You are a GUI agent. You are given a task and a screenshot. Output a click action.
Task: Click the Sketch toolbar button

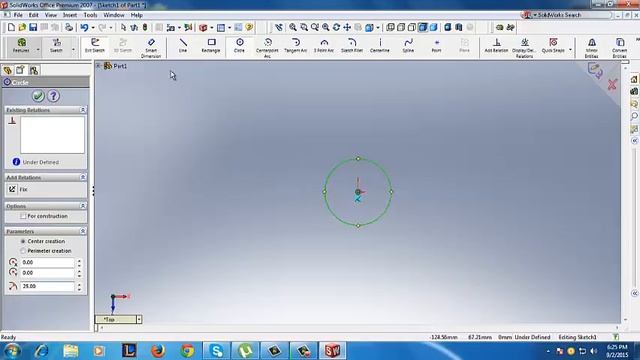click(x=56, y=46)
